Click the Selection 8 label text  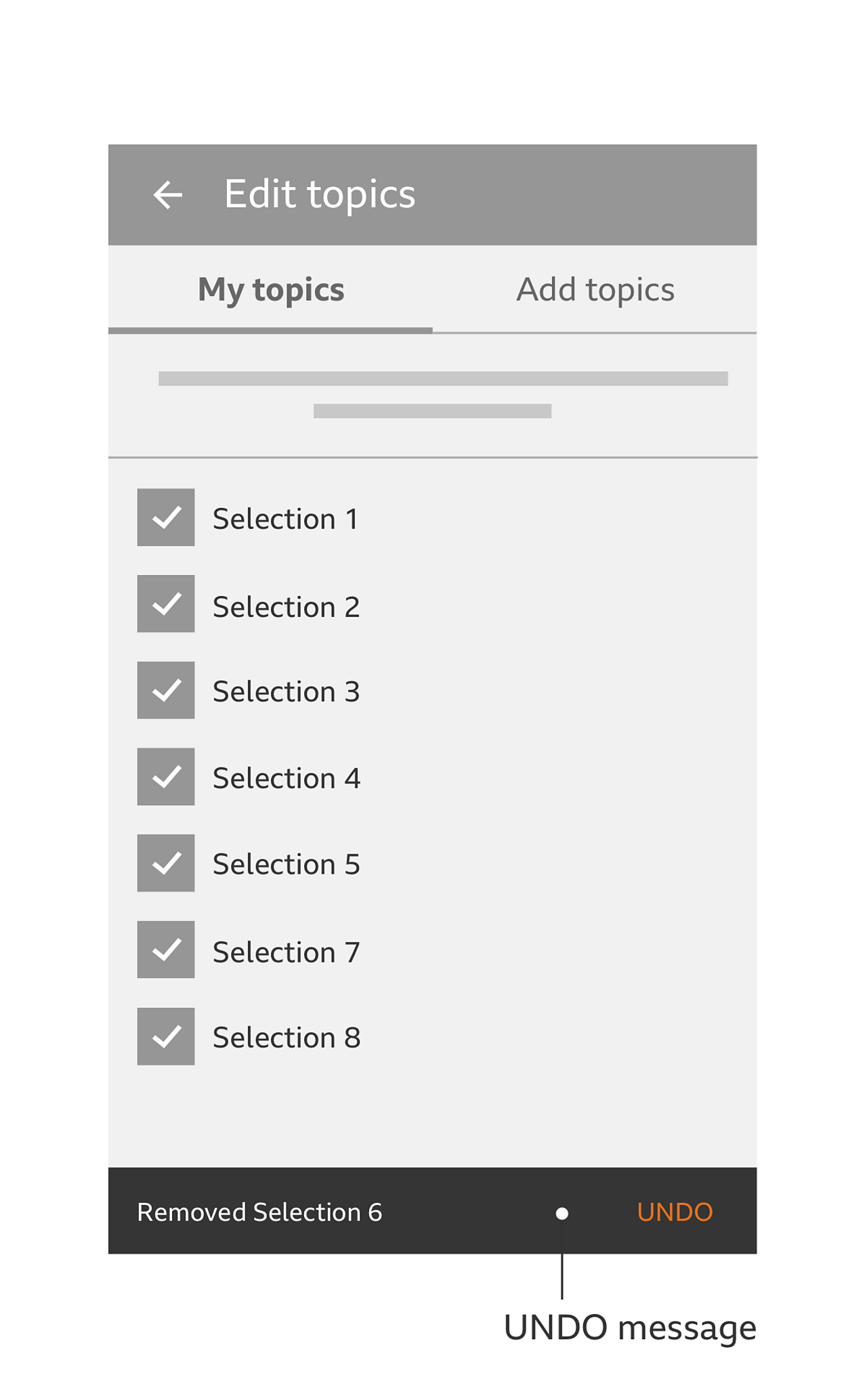point(287,1038)
